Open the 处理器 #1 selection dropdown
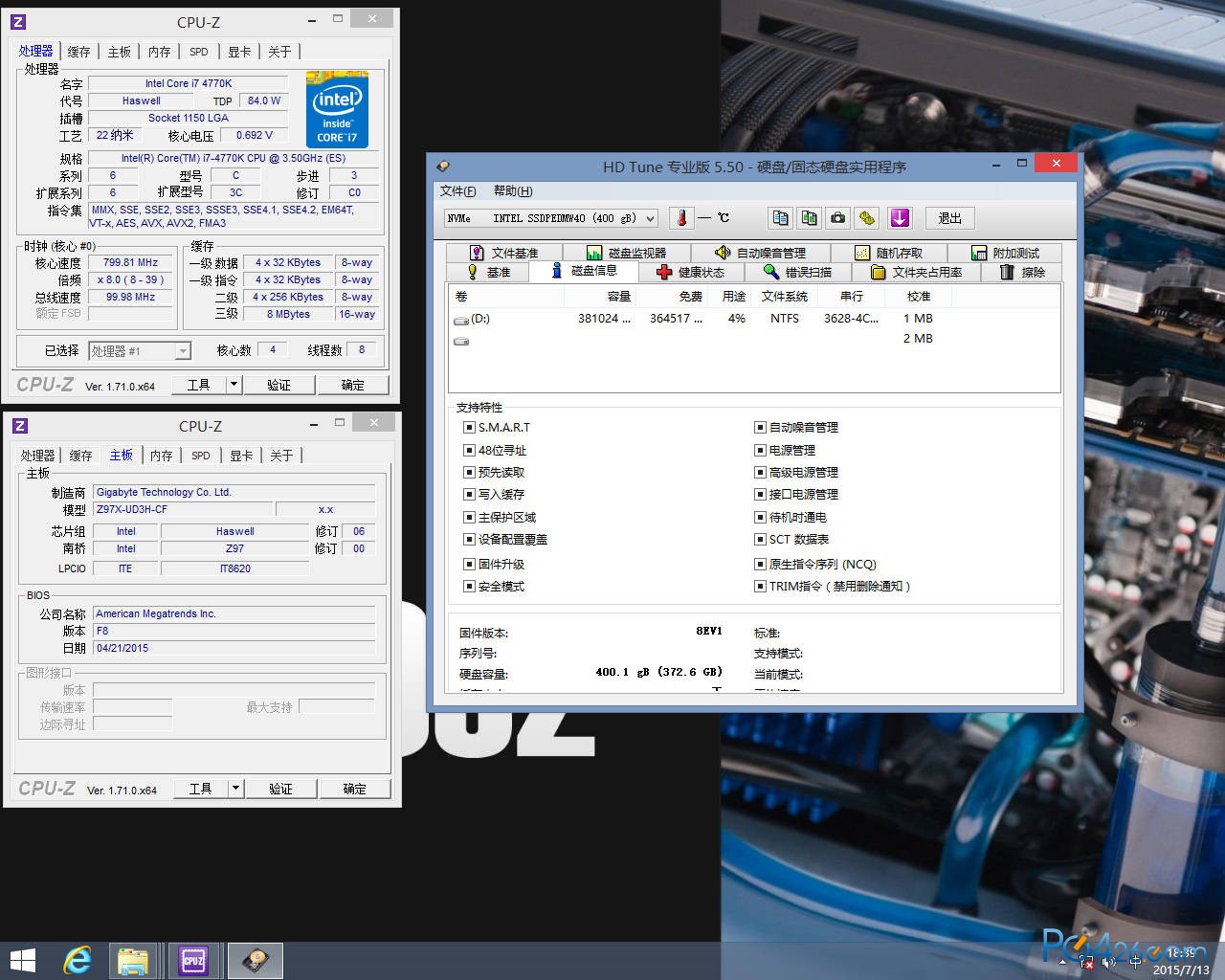This screenshot has width=1225, height=980. point(140,351)
